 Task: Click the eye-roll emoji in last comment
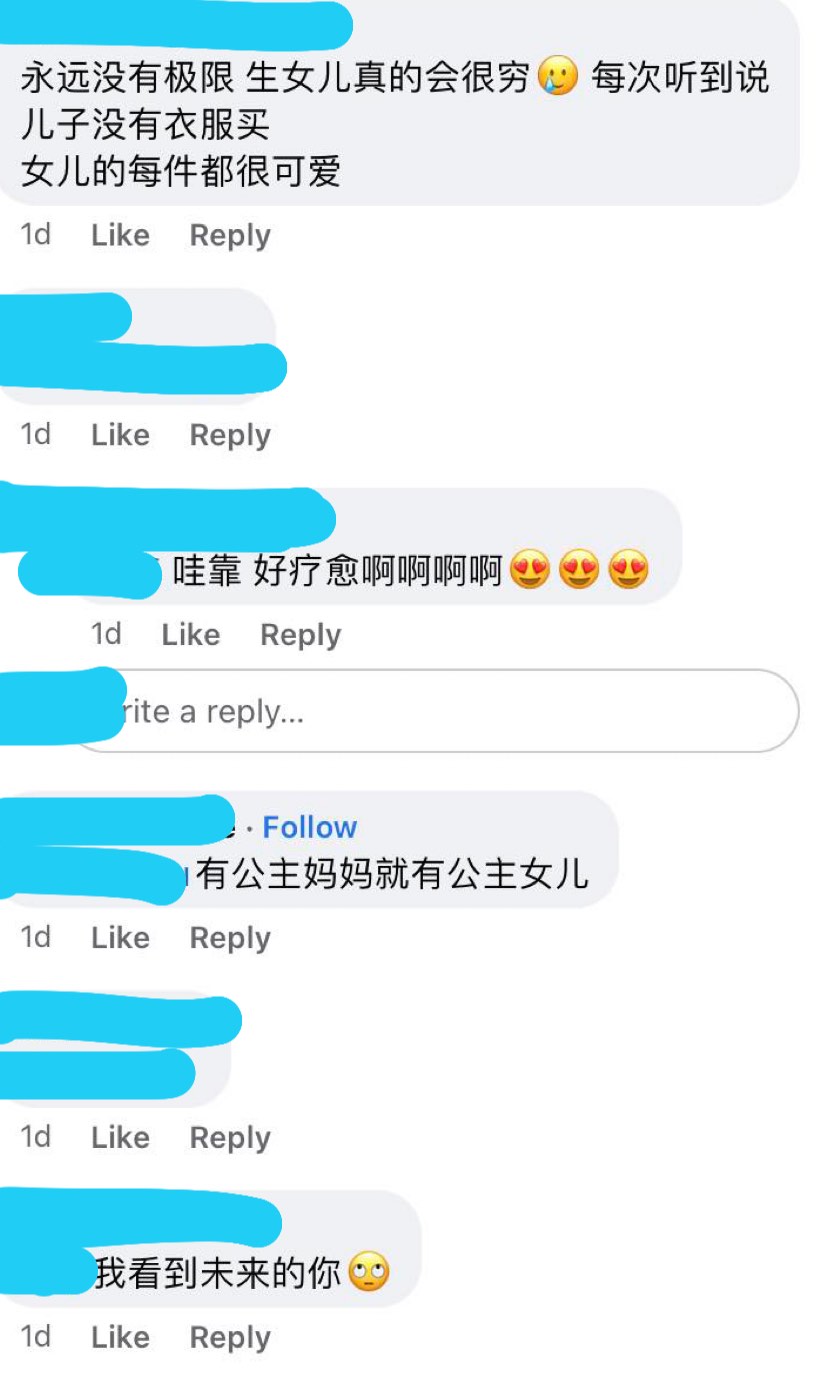click(369, 1273)
